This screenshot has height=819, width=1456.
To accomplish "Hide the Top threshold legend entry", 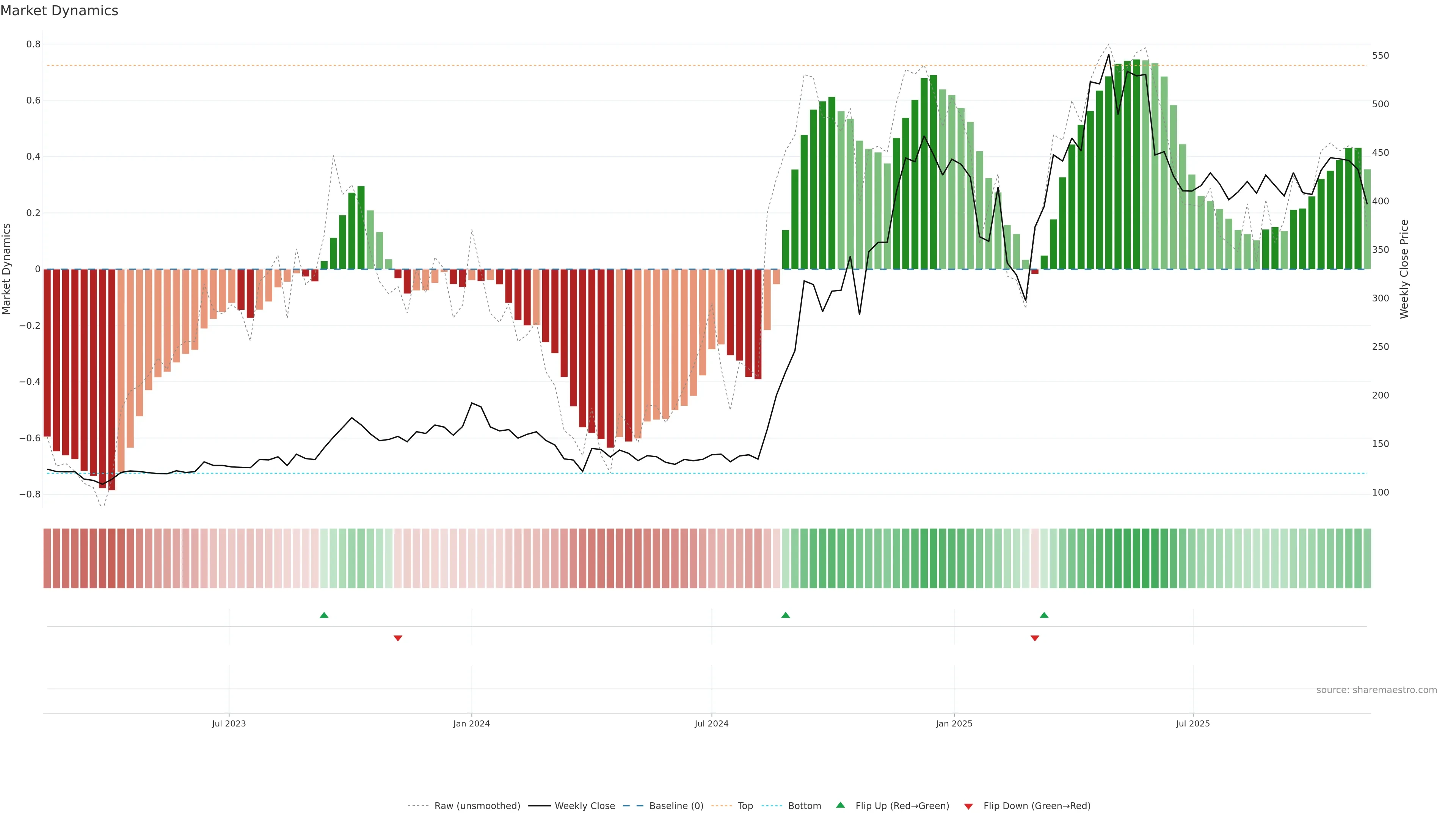I will click(x=745, y=806).
